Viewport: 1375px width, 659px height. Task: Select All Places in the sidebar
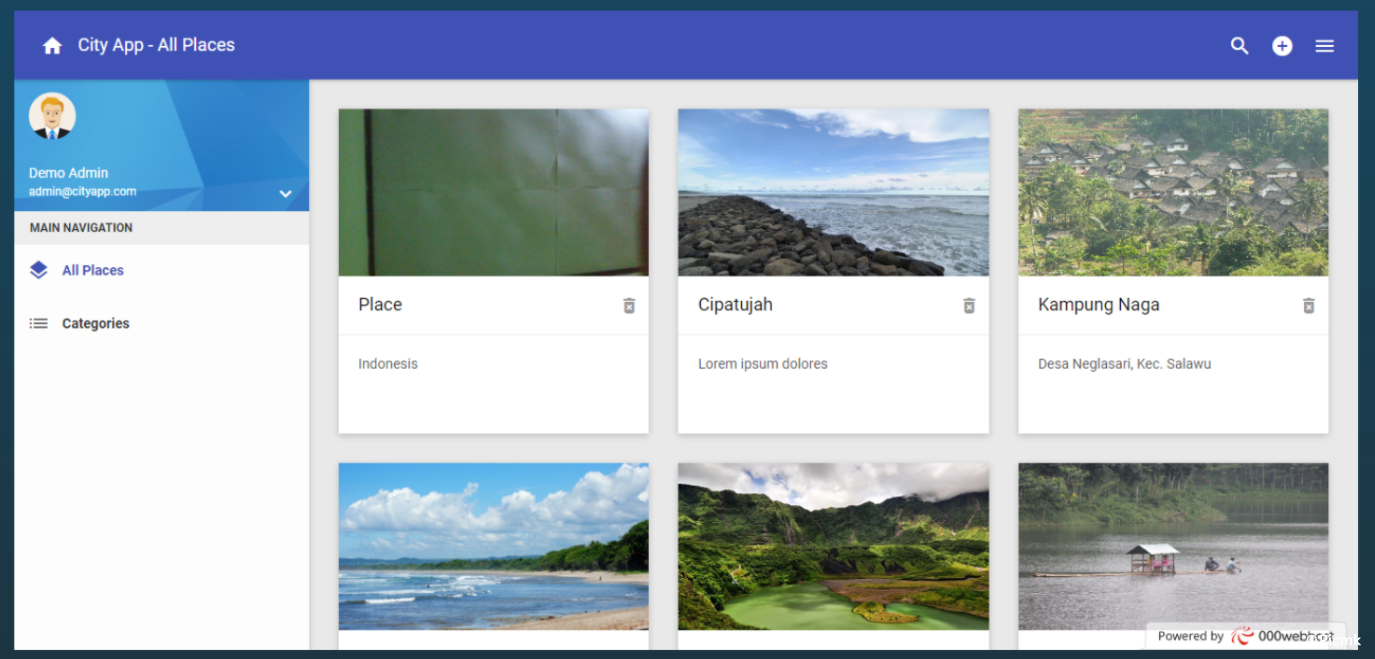click(93, 270)
